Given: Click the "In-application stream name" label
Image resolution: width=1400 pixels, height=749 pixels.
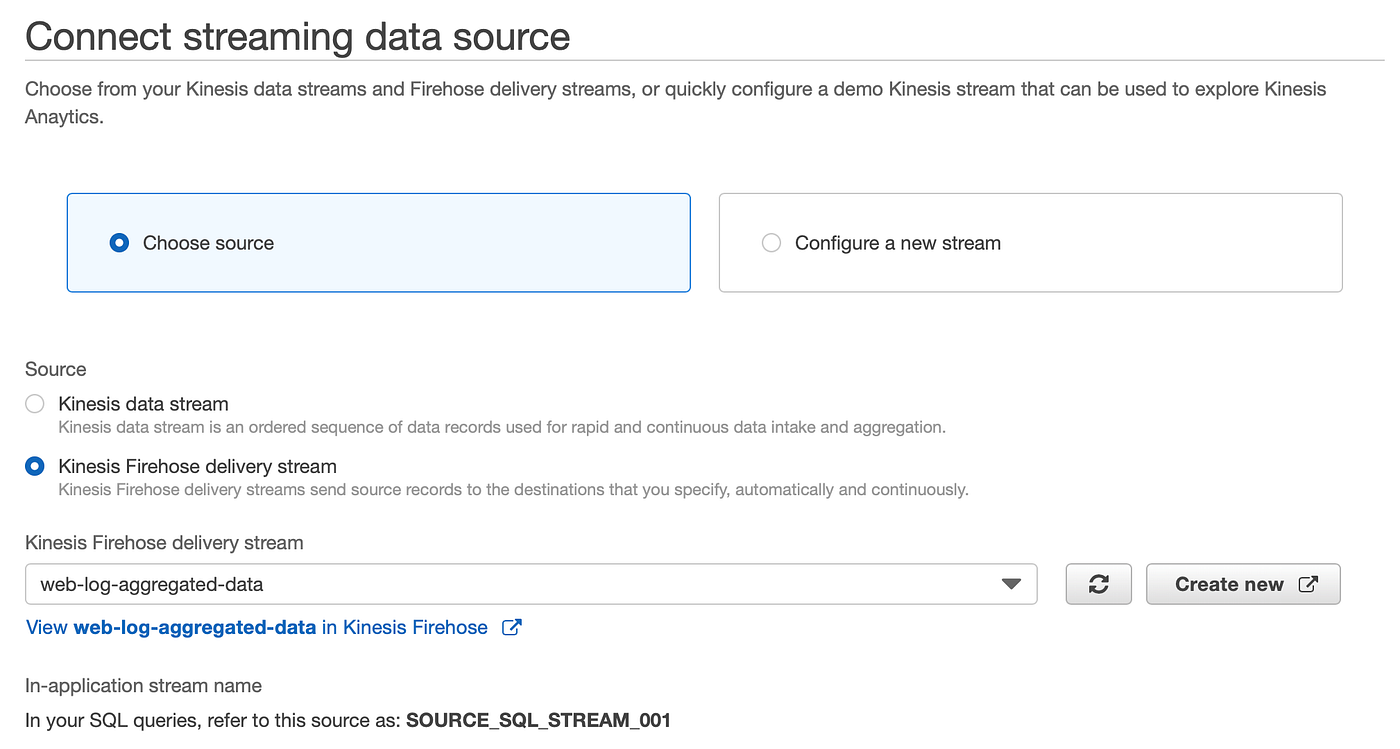Looking at the screenshot, I should [143, 686].
